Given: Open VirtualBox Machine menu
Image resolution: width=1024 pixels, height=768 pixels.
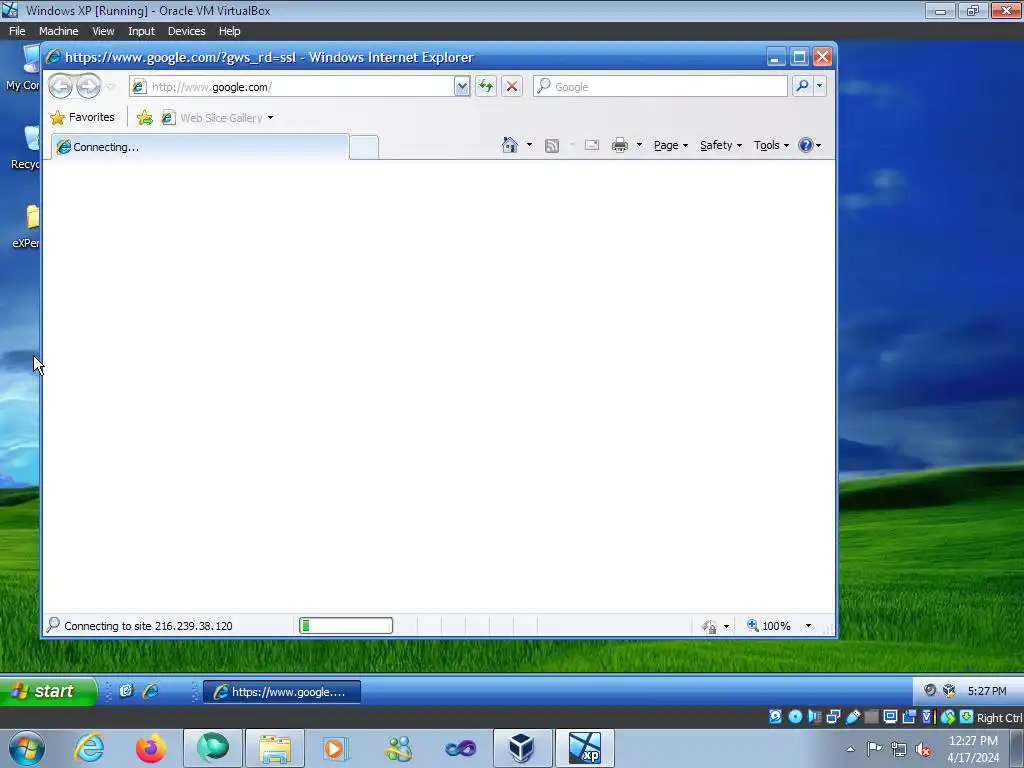Looking at the screenshot, I should click(x=58, y=31).
